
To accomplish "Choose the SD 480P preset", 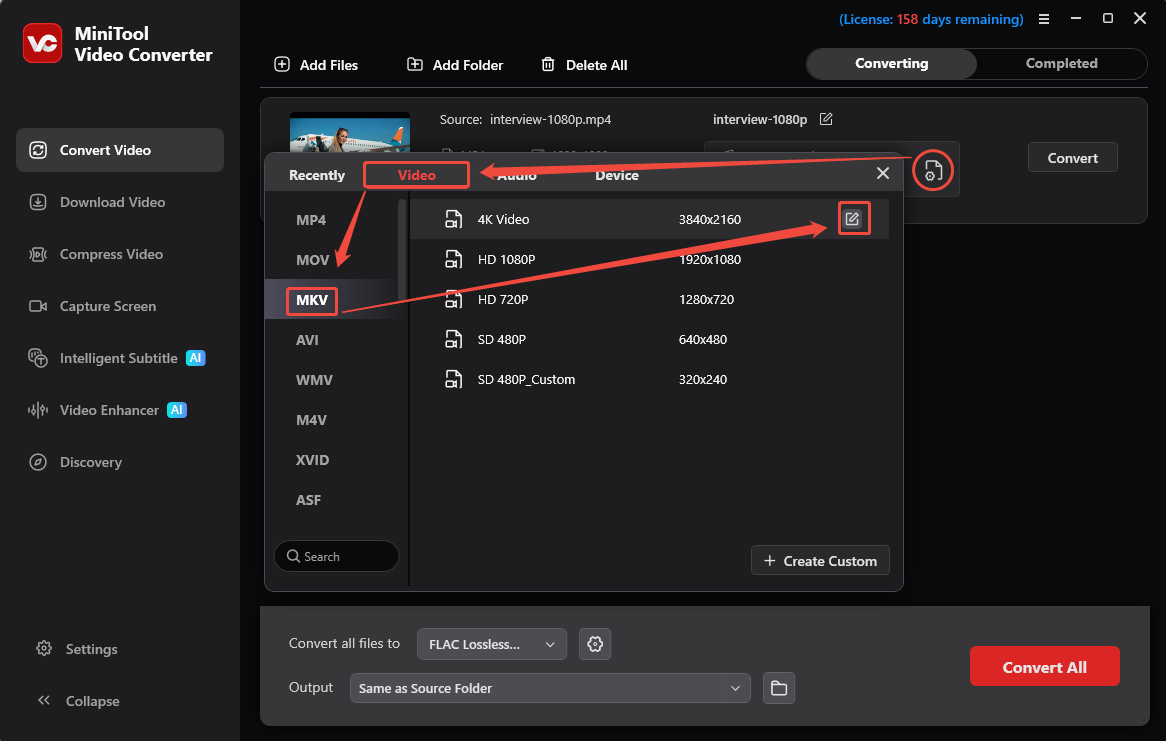I will pyautogui.click(x=649, y=340).
